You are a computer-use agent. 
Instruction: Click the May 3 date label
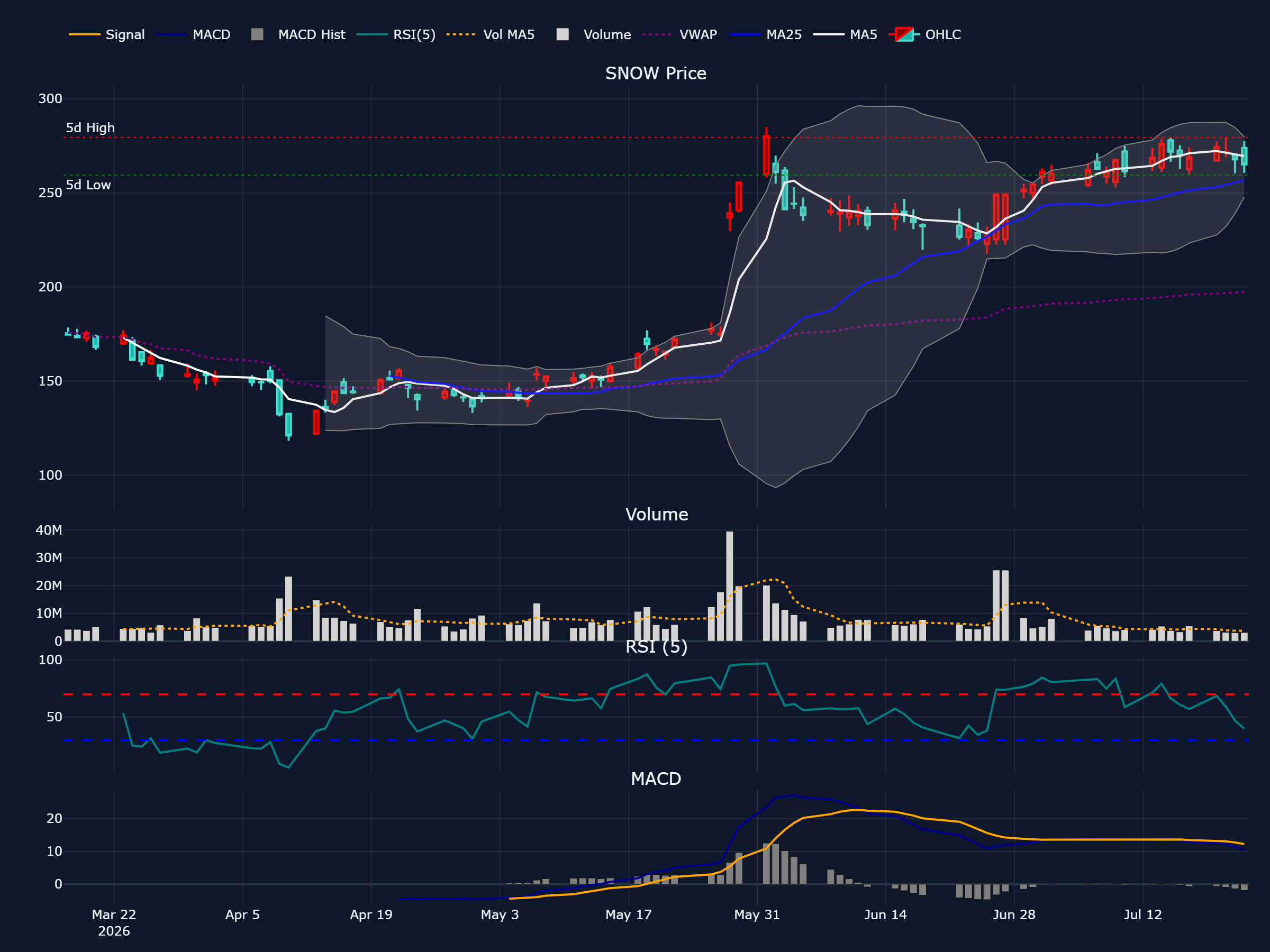[x=500, y=914]
